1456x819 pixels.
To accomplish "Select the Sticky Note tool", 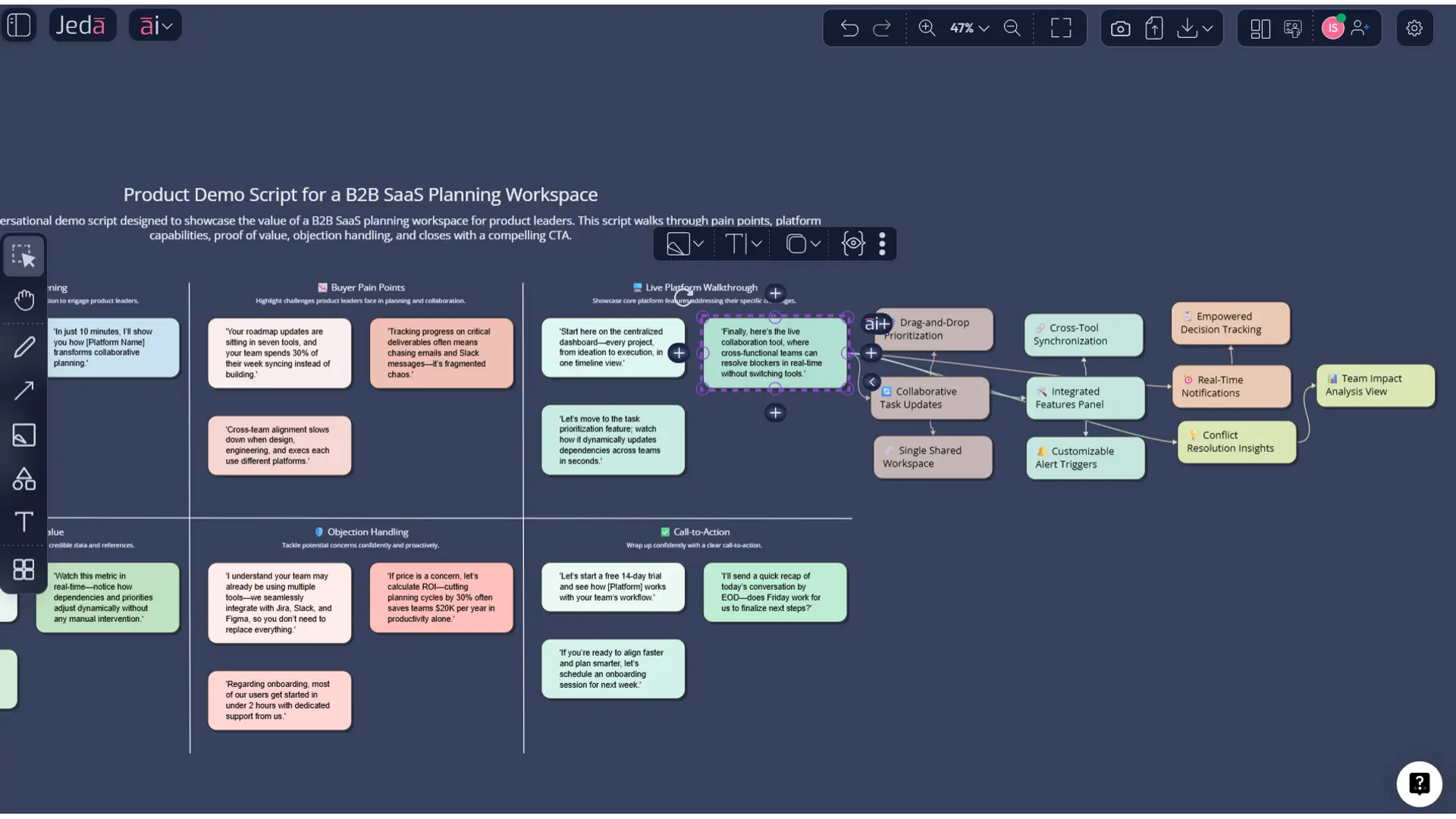I will (24, 435).
